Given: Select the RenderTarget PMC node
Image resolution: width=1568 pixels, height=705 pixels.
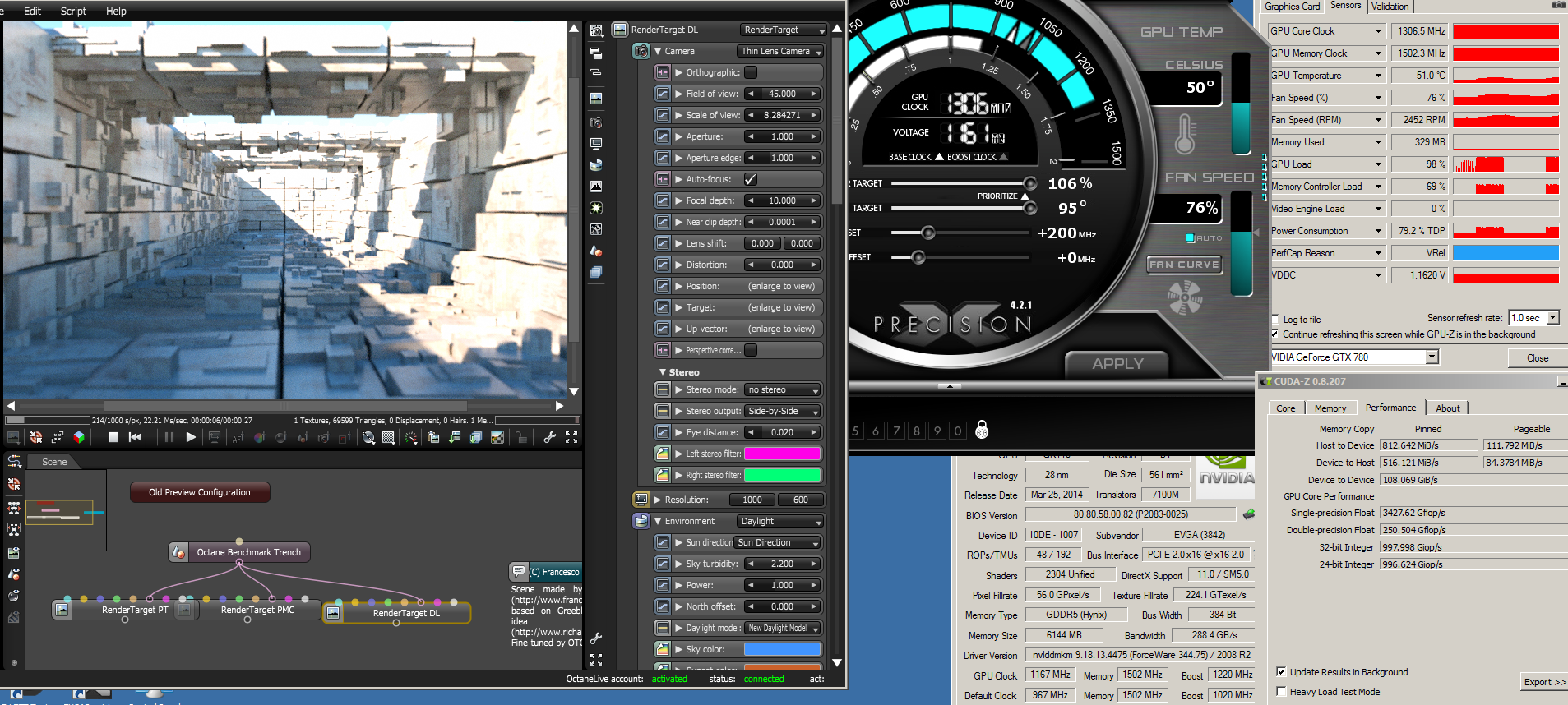Looking at the screenshot, I should point(257,610).
